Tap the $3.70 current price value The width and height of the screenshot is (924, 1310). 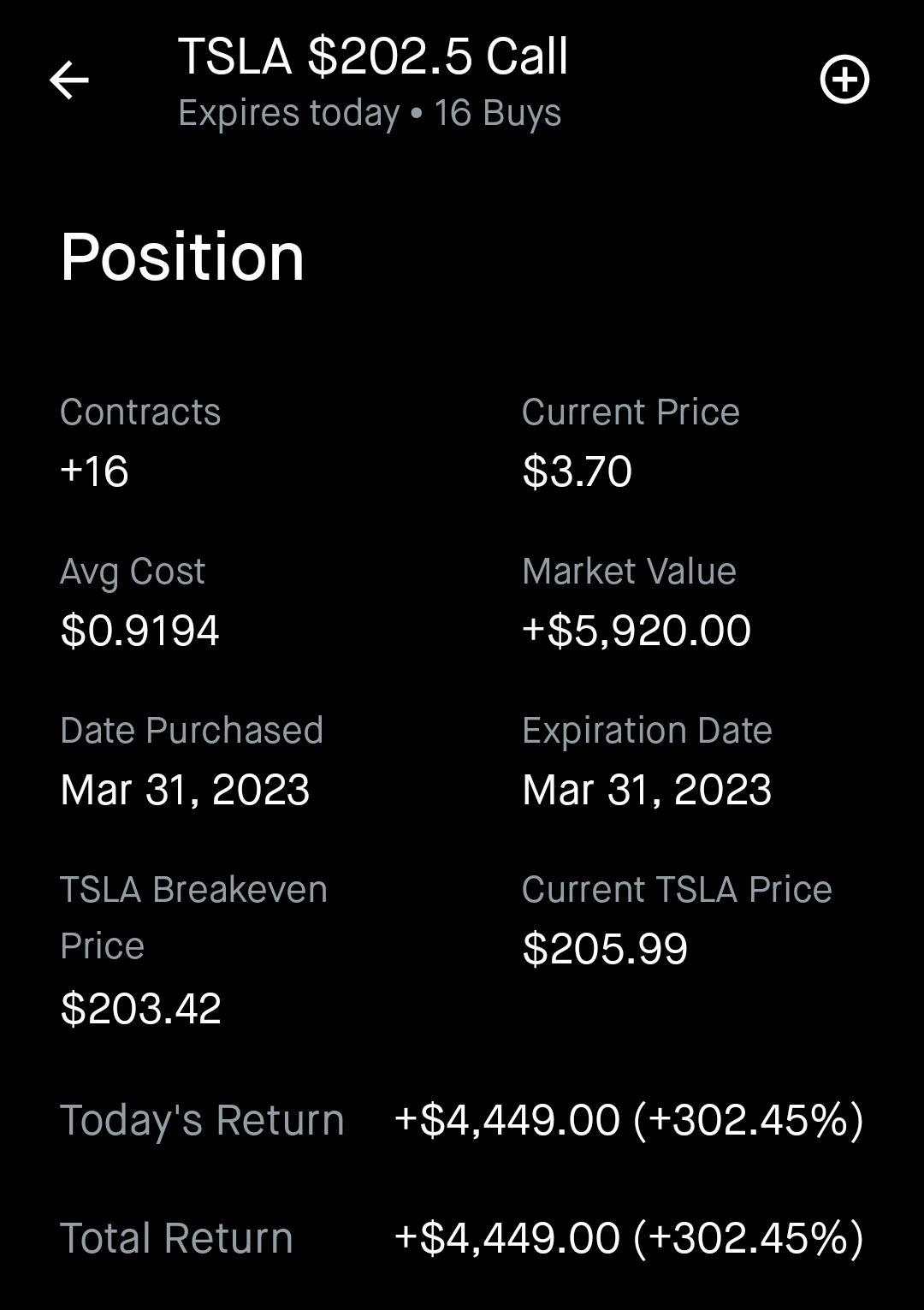pos(577,471)
